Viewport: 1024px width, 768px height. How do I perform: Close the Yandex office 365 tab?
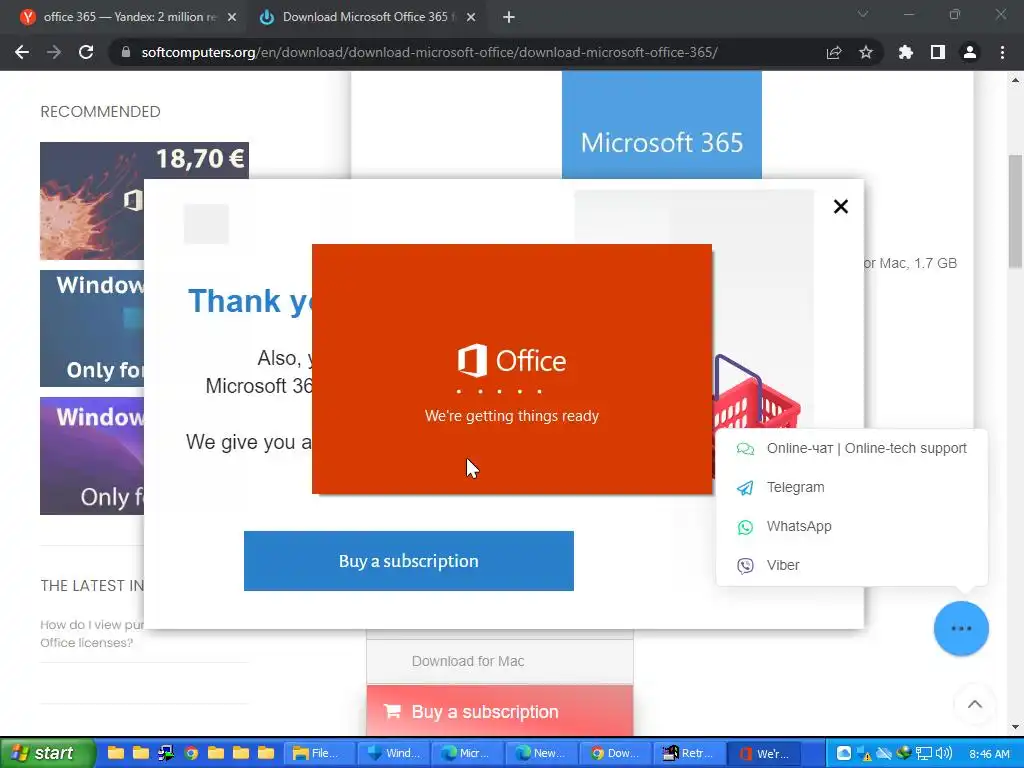point(232,17)
